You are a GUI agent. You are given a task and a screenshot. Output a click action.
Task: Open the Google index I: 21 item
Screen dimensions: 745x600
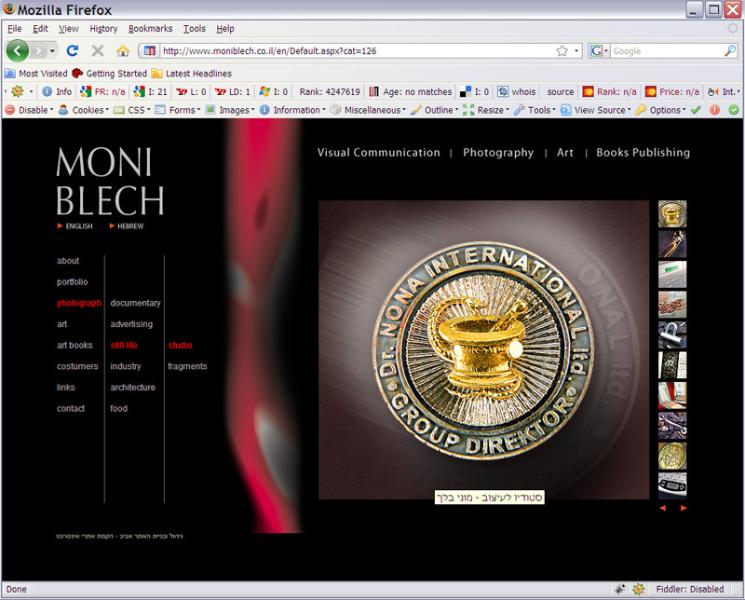(x=151, y=92)
